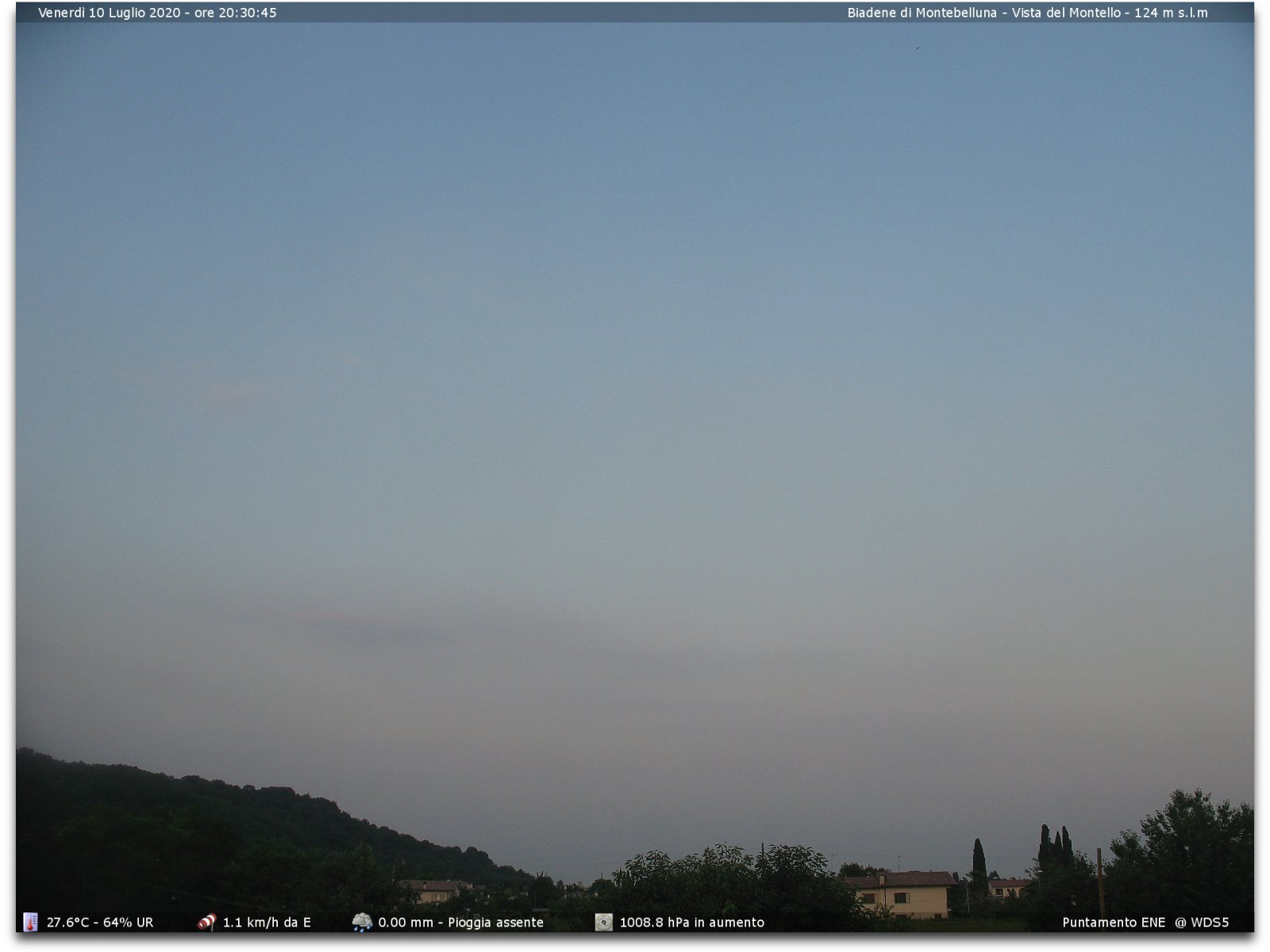1270x952 pixels.
Task: Click the wind reading '1.1 km/h da E'
Action: coord(267,923)
